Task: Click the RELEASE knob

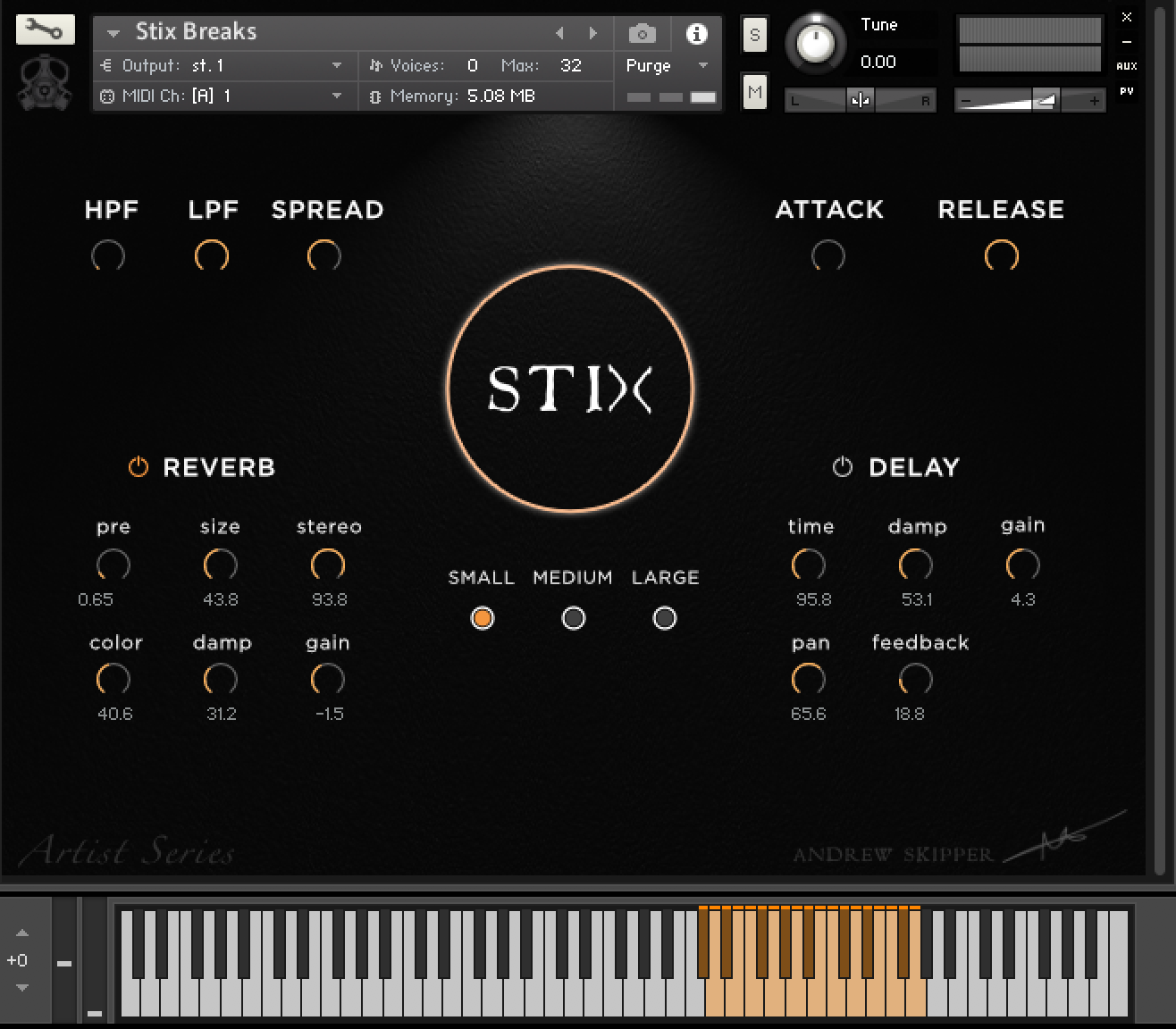Action: coord(1002,256)
